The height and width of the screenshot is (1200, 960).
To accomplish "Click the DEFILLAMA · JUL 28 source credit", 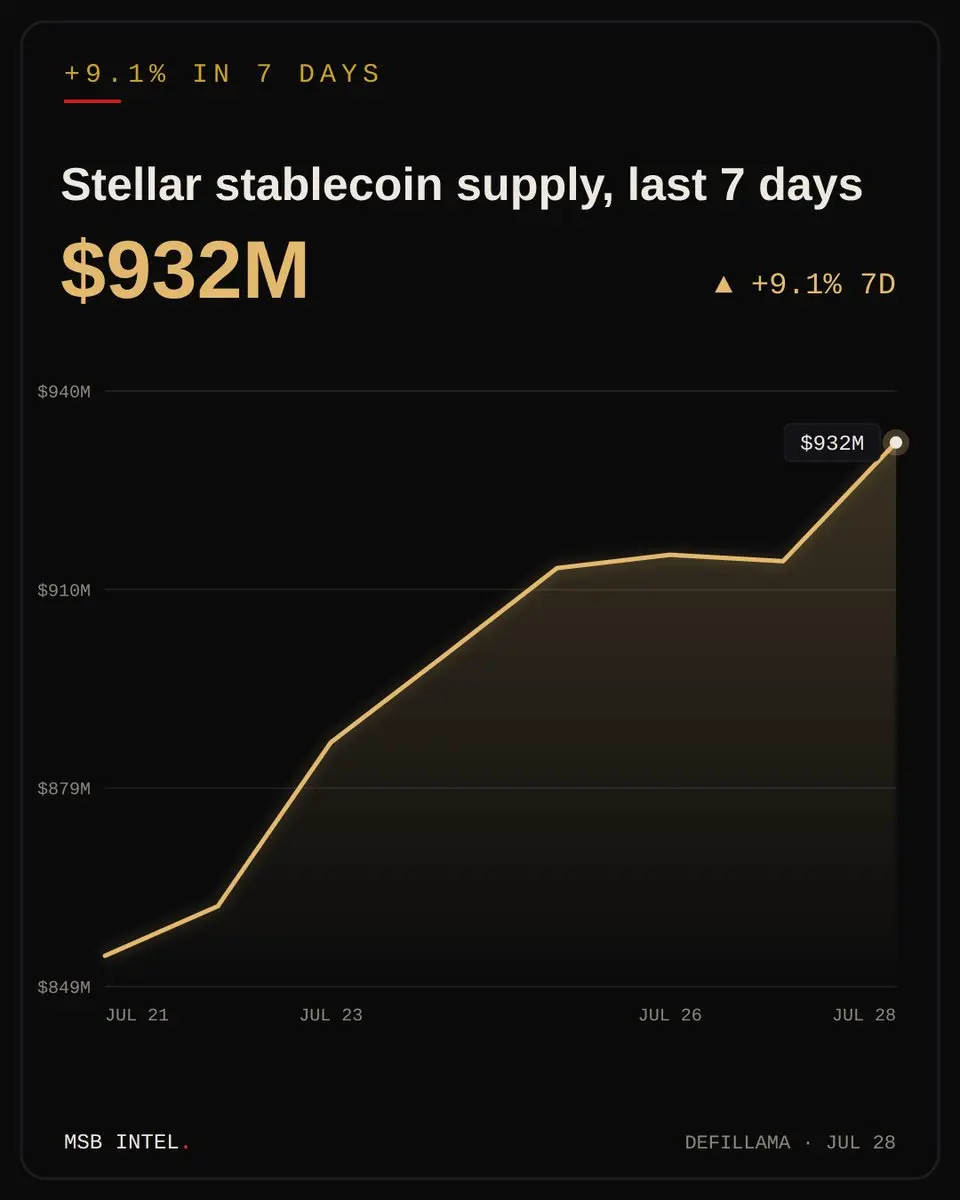I will (790, 1142).
